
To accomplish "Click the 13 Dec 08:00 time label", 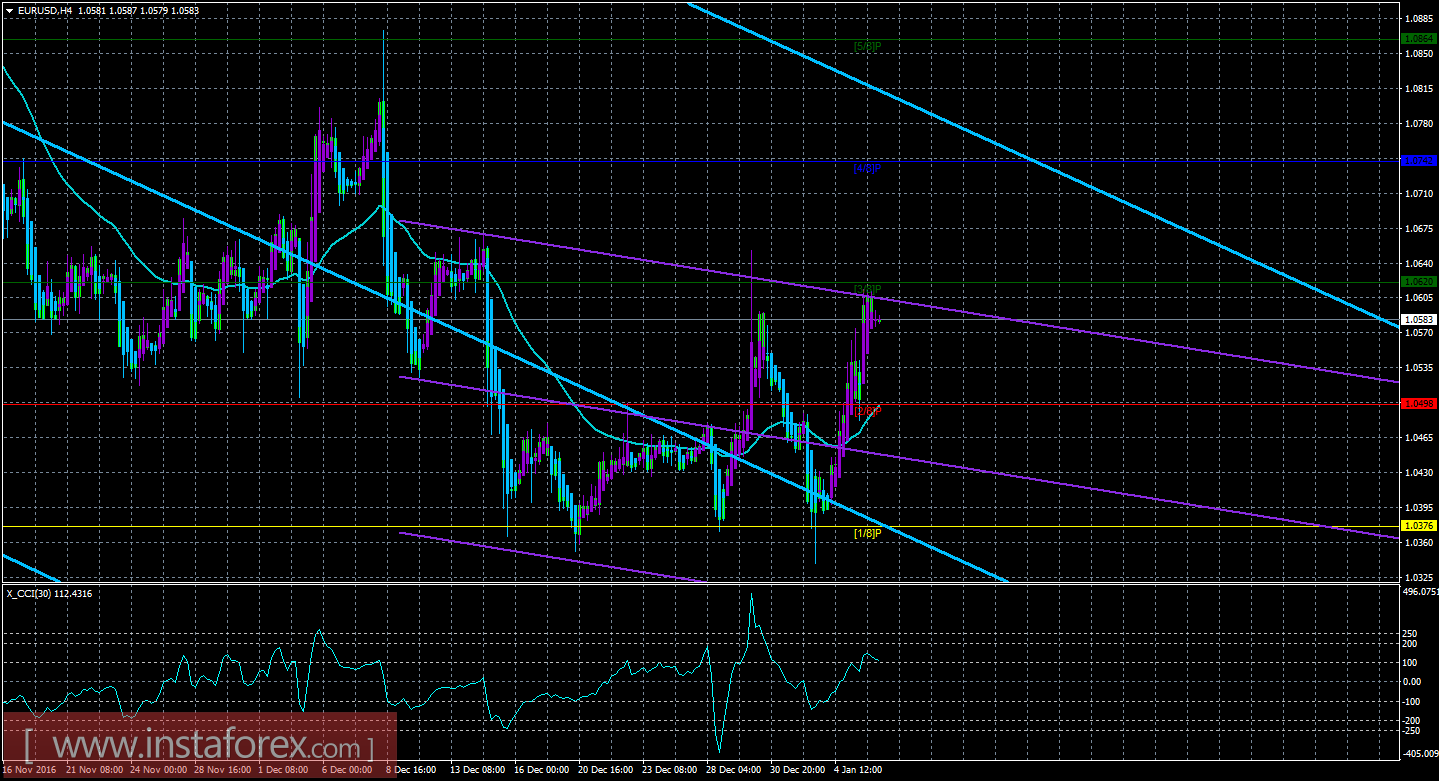I will coord(475,771).
